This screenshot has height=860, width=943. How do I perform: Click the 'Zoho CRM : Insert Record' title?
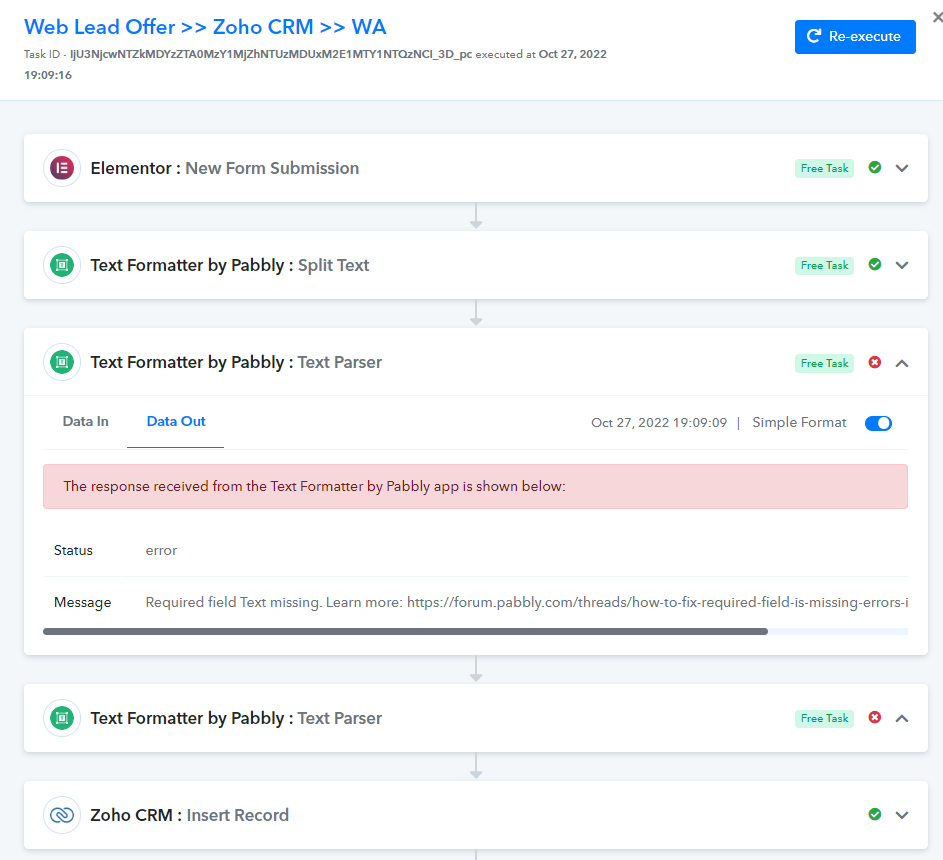(x=189, y=815)
